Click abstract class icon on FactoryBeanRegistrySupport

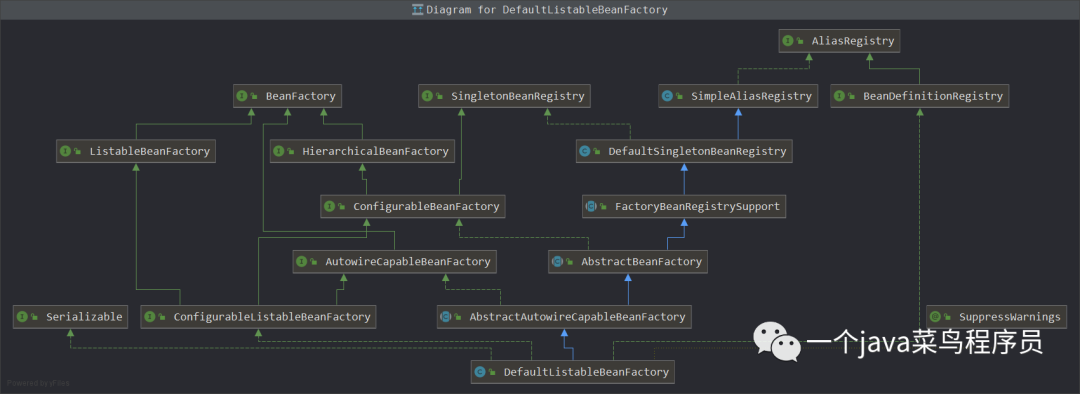pyautogui.click(x=591, y=206)
